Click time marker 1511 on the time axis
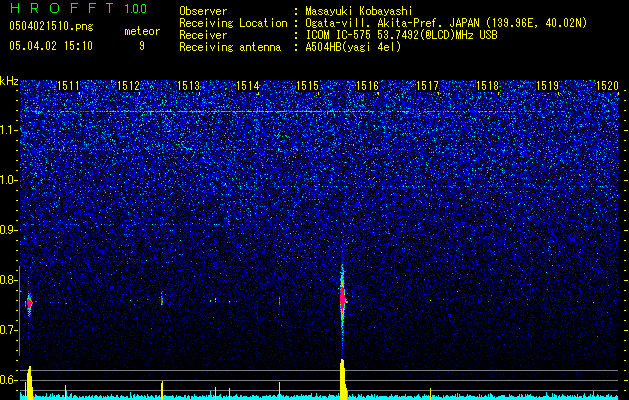Image resolution: width=629 pixels, height=400 pixels. pyautogui.click(x=68, y=86)
